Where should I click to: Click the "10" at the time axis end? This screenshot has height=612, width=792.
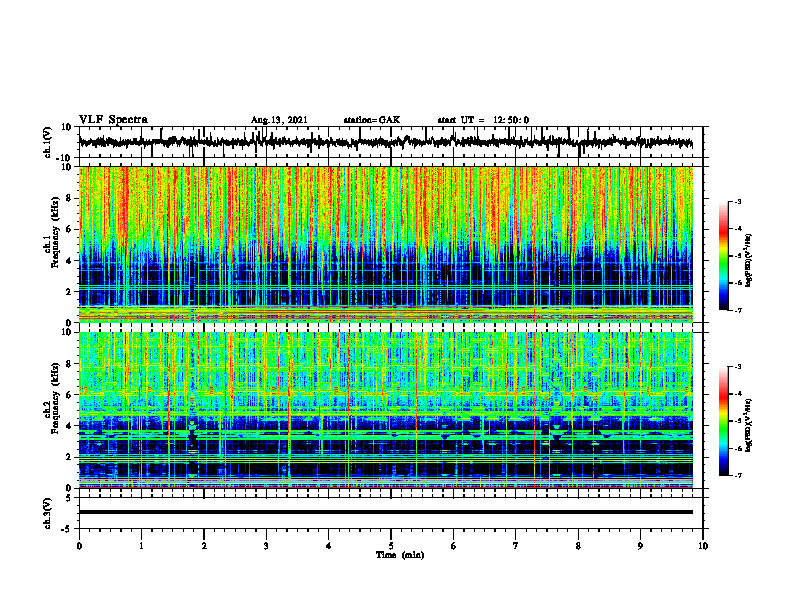[703, 546]
